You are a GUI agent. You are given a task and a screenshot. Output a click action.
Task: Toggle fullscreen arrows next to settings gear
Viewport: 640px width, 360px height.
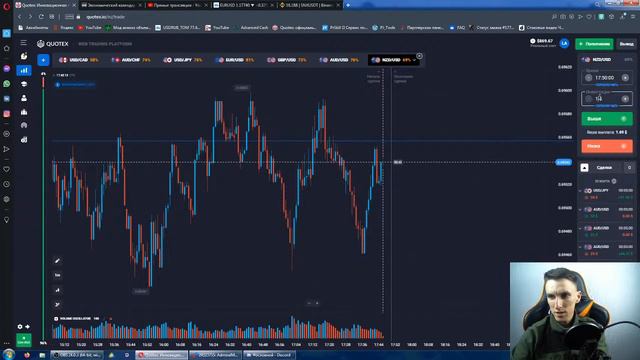point(27,327)
